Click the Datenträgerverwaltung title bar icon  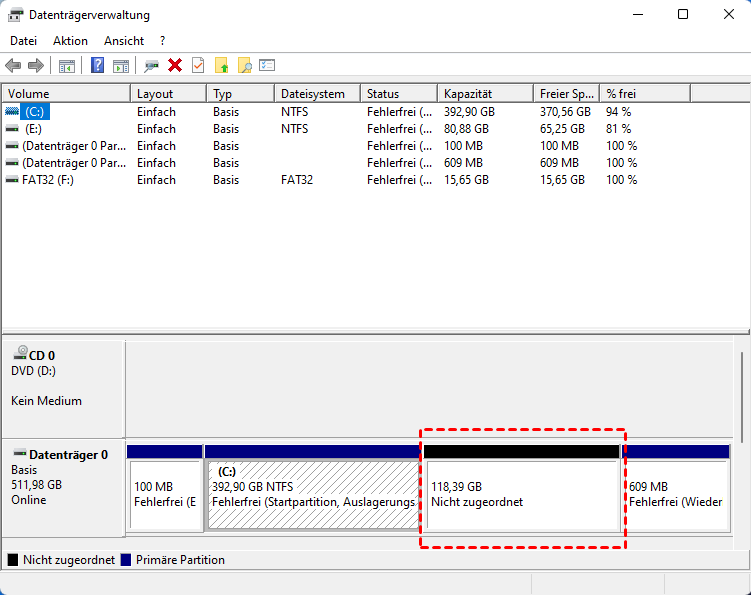15,15
